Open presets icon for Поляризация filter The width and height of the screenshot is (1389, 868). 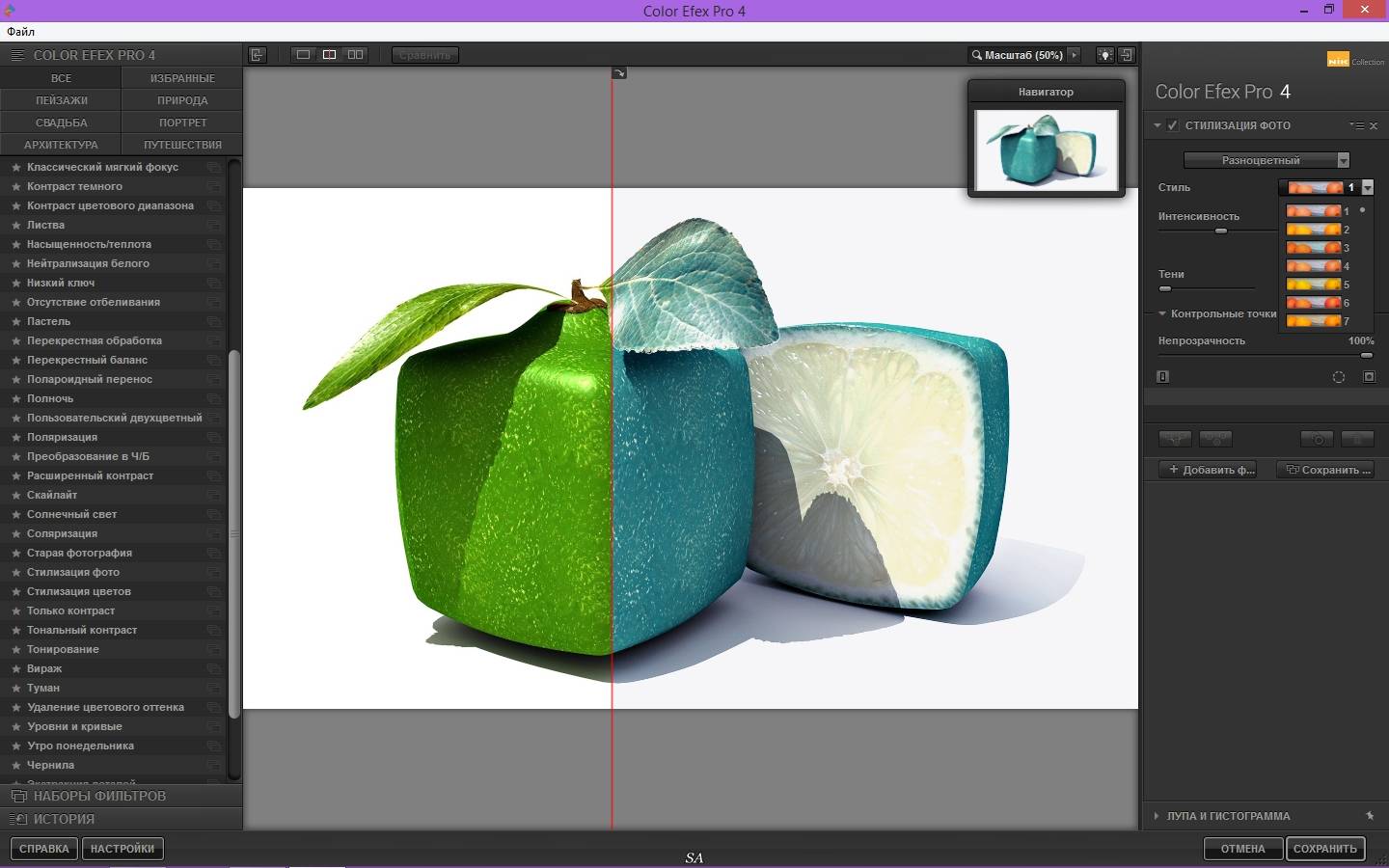[213, 437]
